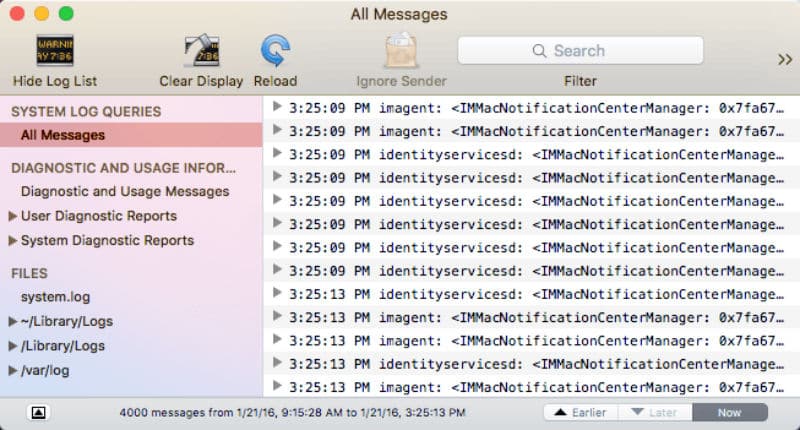Viewport: 800px width, 430px height.
Task: Expand System Diagnostic Reports
Action: [x=13, y=241]
